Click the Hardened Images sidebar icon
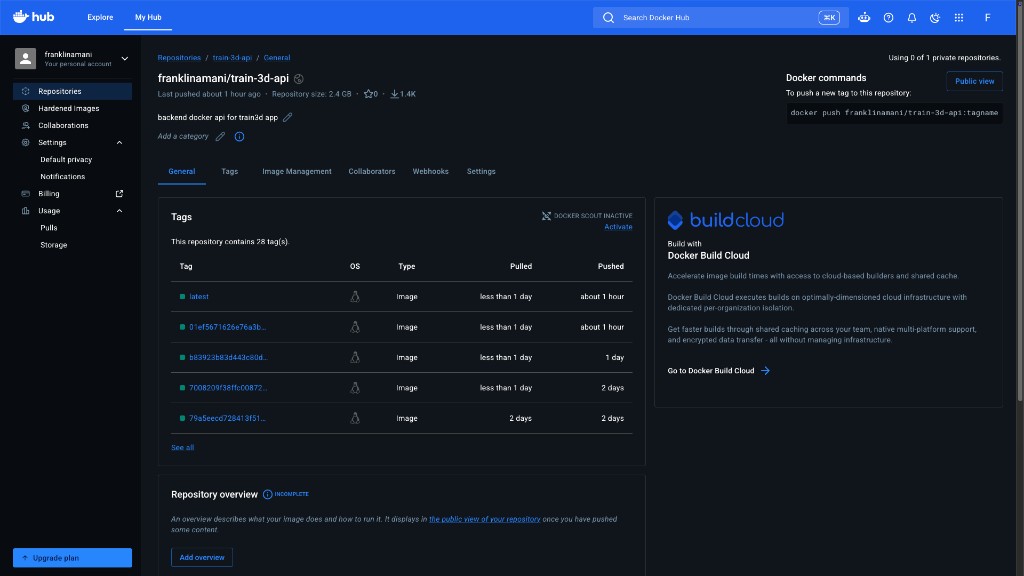1024x576 pixels. [x=25, y=108]
